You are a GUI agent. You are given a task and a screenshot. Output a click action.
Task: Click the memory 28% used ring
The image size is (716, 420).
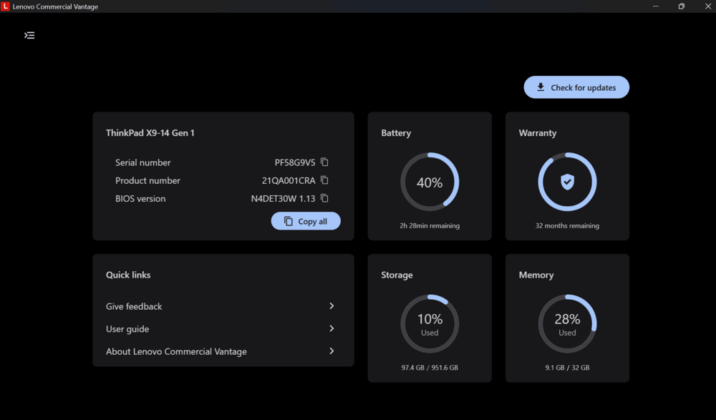pos(567,324)
